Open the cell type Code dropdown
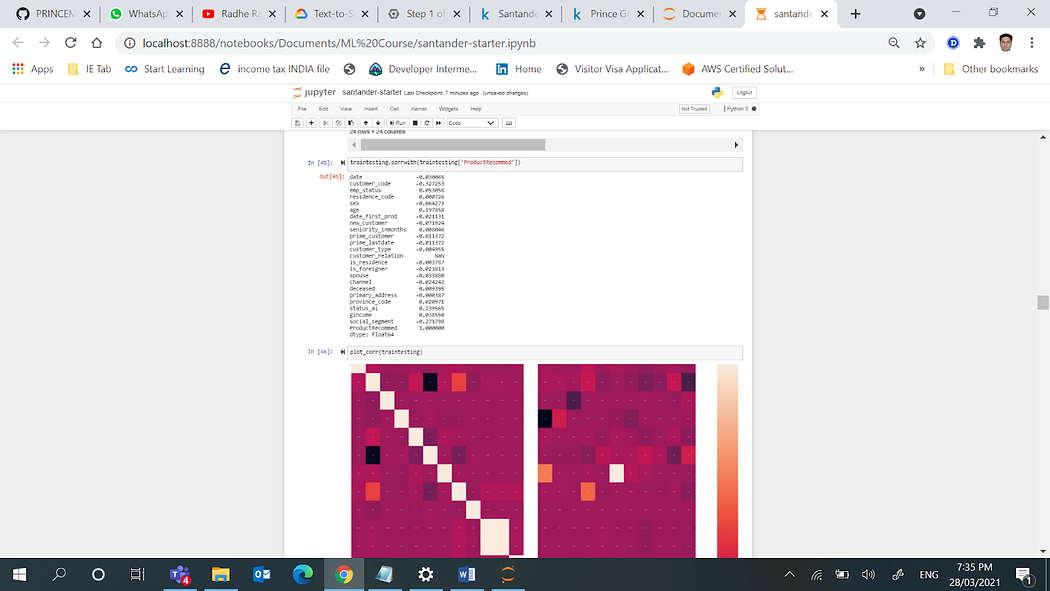This screenshot has width=1050, height=591. pos(472,123)
